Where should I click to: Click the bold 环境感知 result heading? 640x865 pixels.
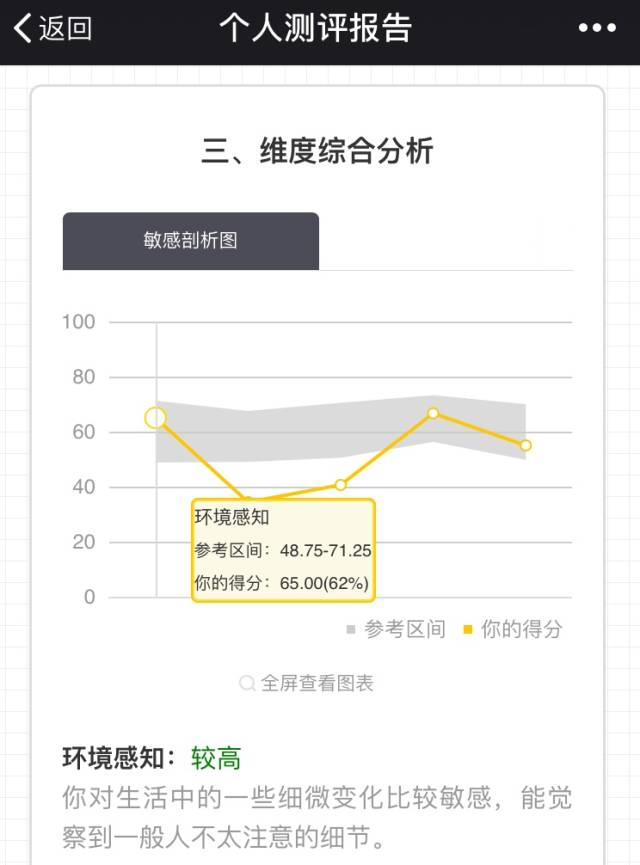click(x=119, y=758)
